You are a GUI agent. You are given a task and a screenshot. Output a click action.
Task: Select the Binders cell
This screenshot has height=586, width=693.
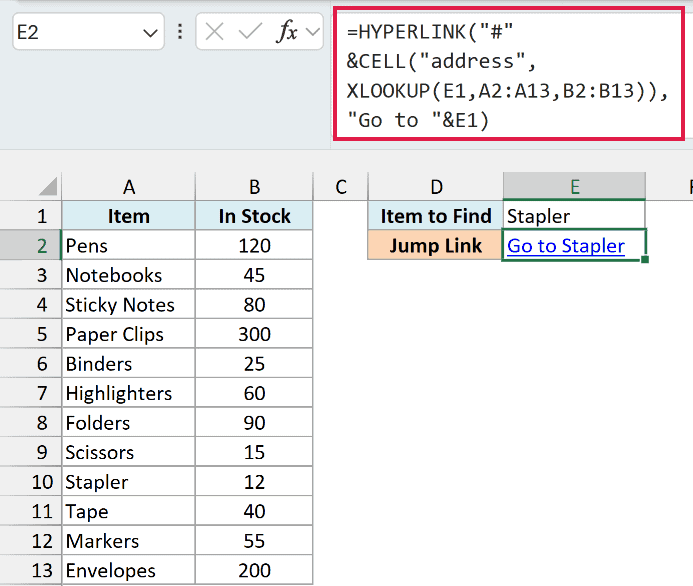coord(129,364)
